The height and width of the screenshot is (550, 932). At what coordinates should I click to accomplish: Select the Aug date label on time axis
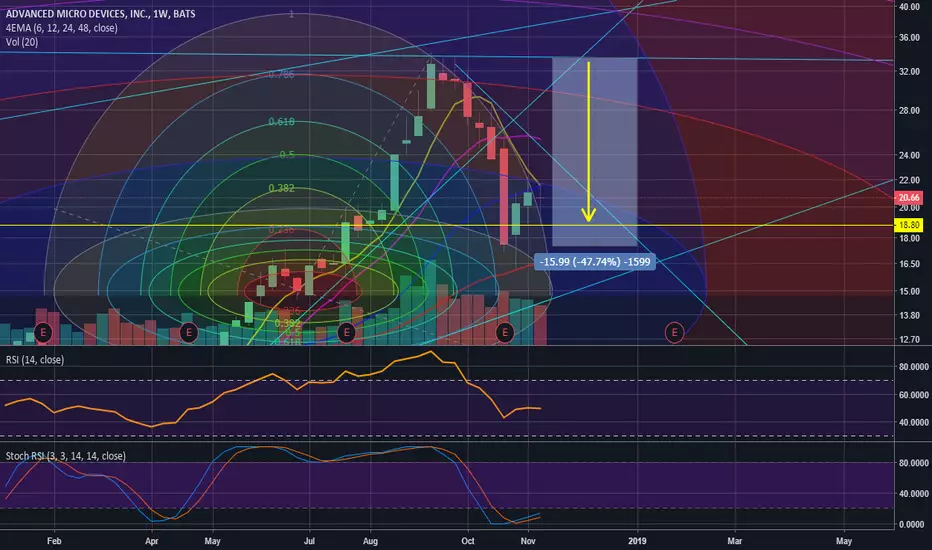click(370, 541)
